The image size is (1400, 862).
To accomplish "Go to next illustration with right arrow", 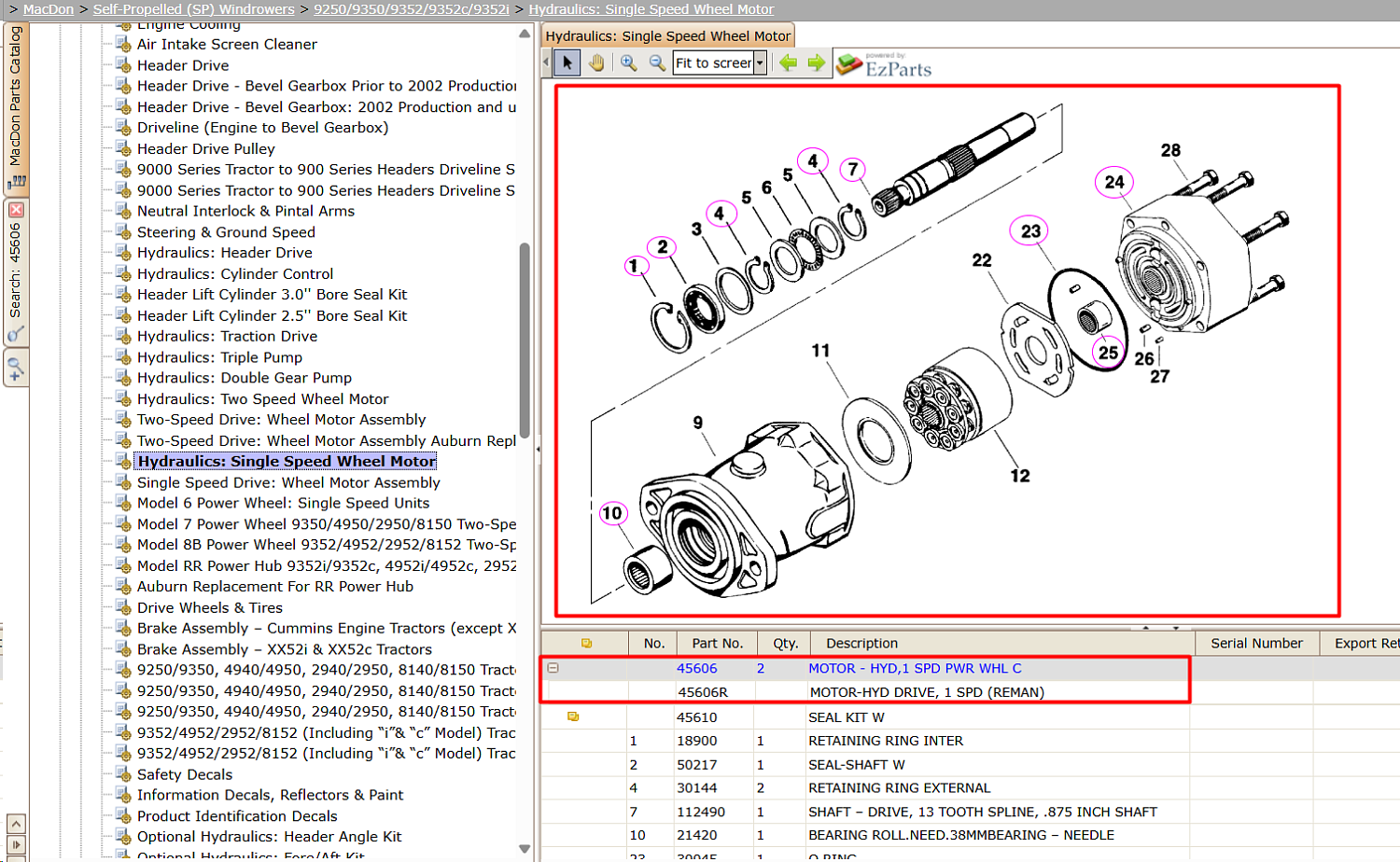I will point(817,63).
